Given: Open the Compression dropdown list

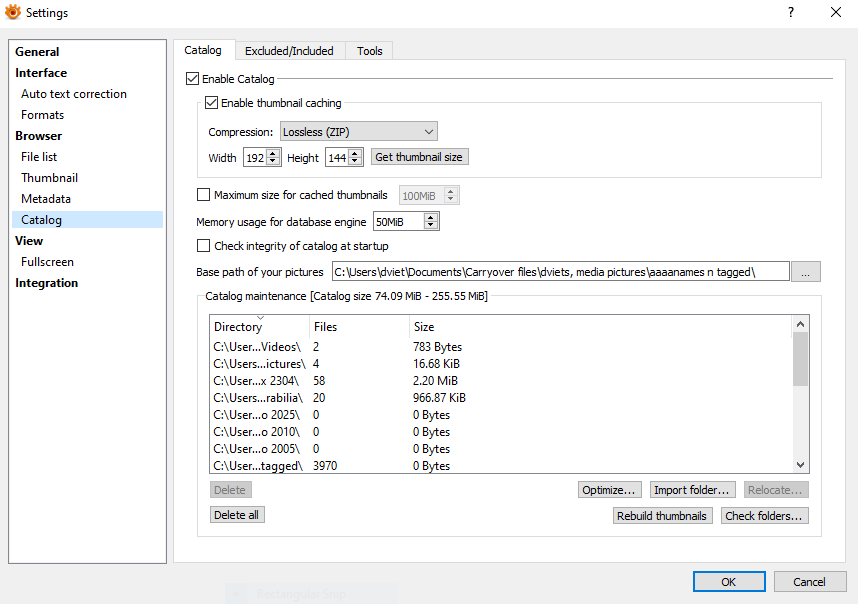Looking at the screenshot, I should (358, 132).
